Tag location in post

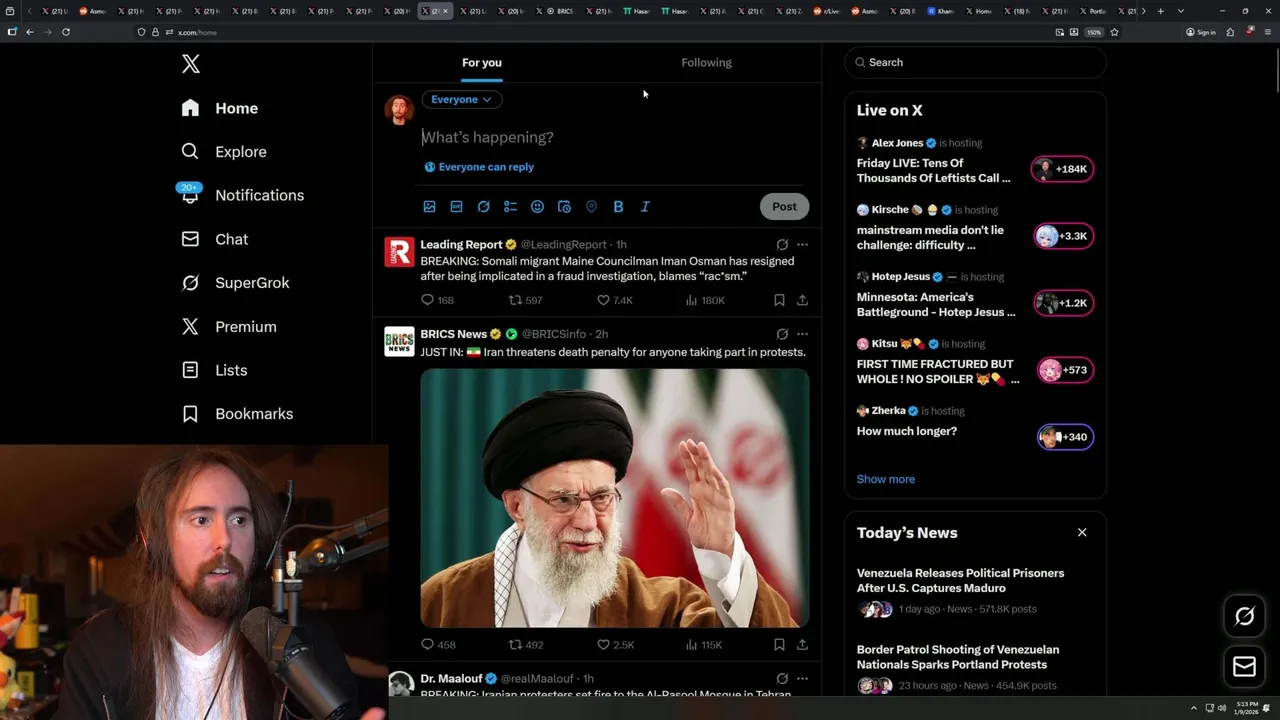click(x=591, y=206)
